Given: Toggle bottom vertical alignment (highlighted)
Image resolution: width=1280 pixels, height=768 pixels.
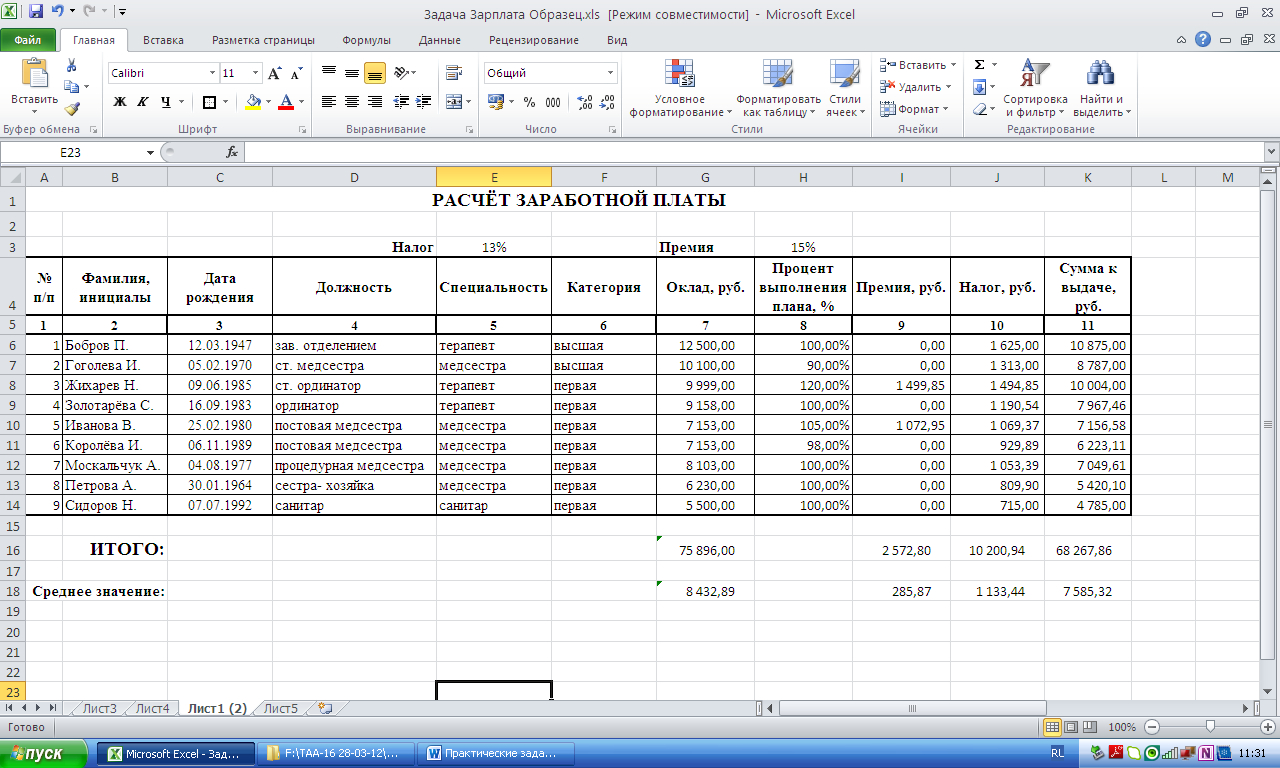Looking at the screenshot, I should pyautogui.click(x=375, y=73).
